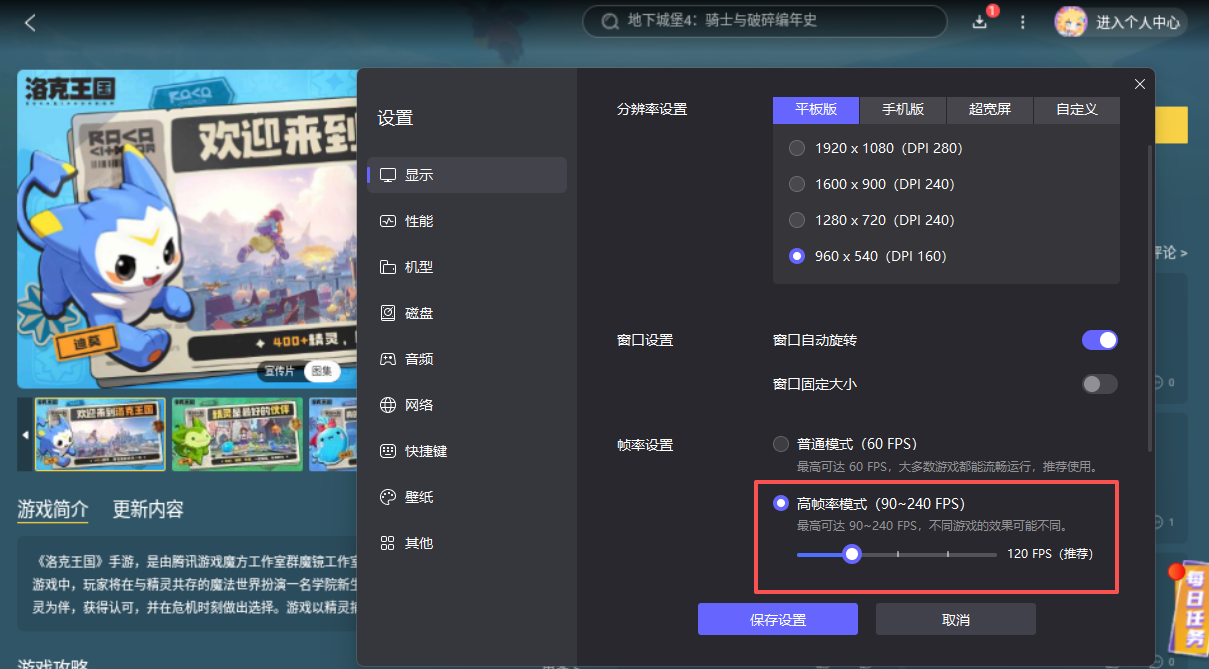Open the downloads icon with badge
Screen dimensions: 1209x669
click(x=980, y=22)
